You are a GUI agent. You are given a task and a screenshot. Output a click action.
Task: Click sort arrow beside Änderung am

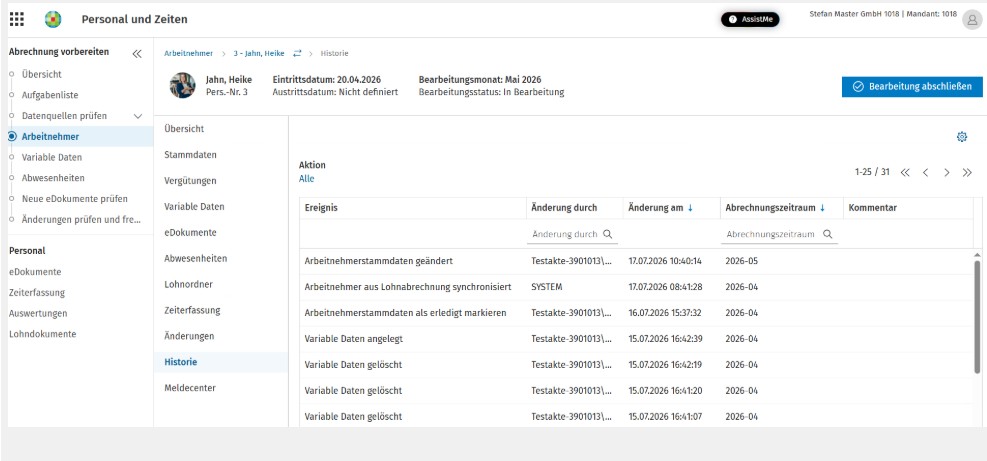click(x=690, y=208)
